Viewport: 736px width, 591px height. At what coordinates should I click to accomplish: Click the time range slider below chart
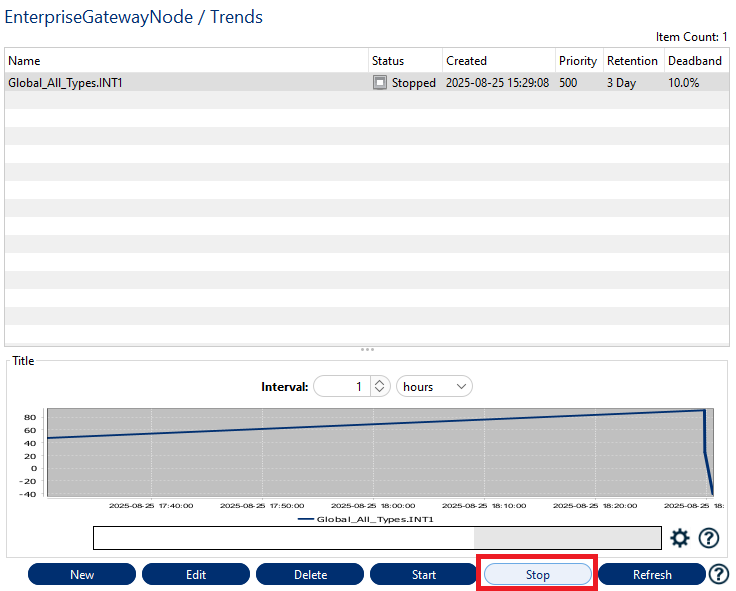tap(377, 538)
